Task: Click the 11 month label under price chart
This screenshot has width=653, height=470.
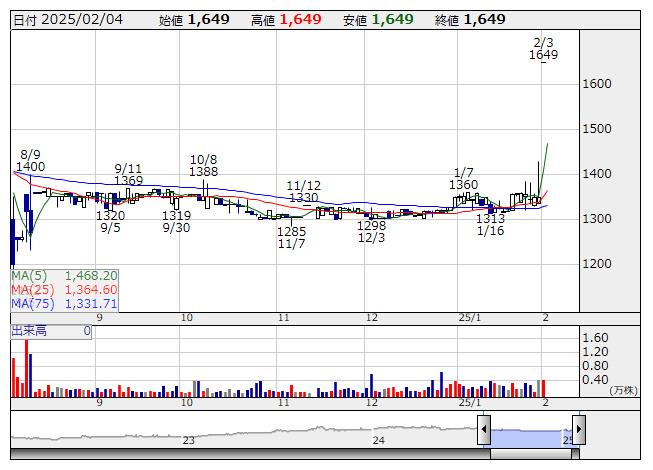Action: (284, 318)
